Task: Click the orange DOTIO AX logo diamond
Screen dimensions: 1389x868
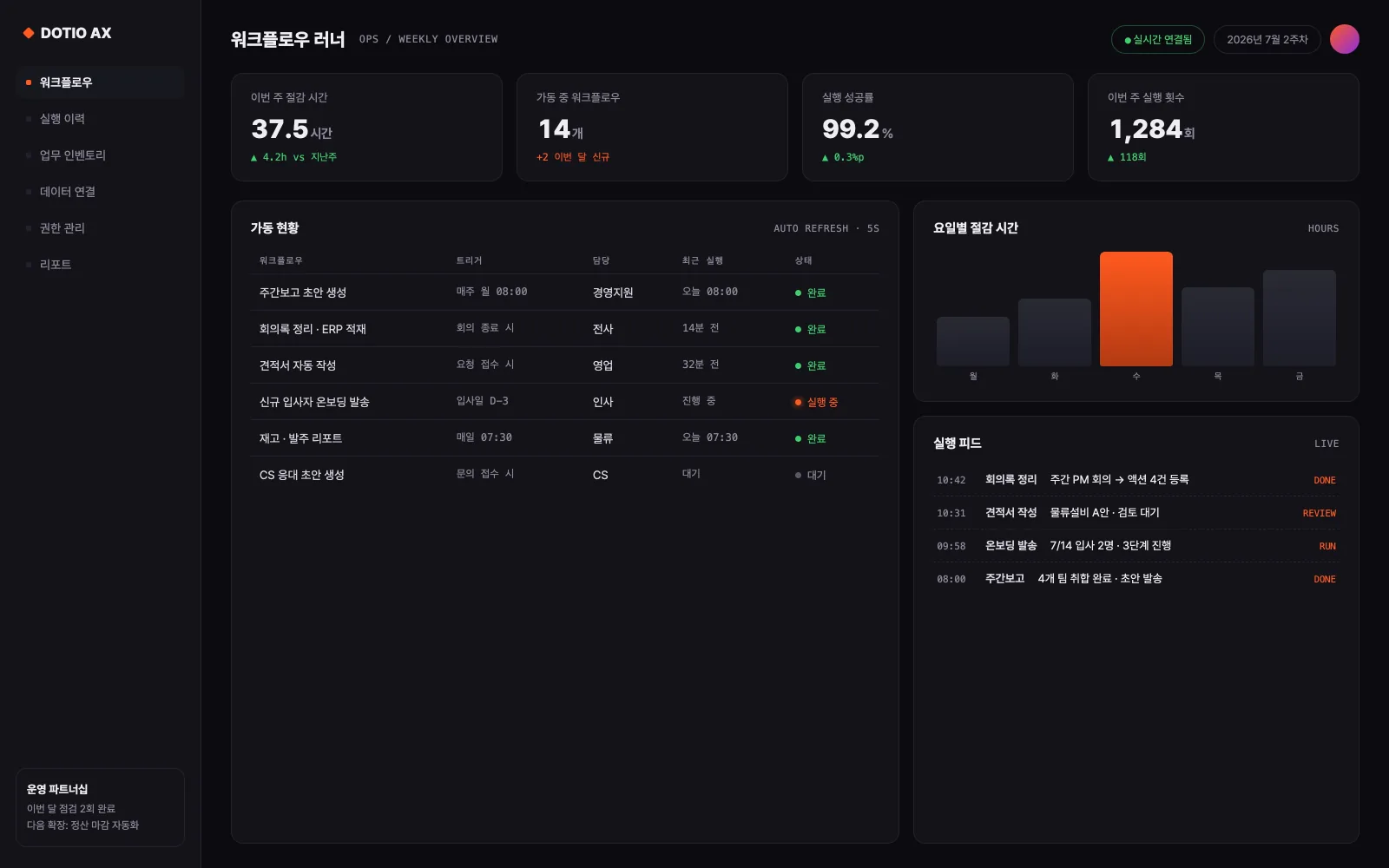Action: tap(29, 33)
